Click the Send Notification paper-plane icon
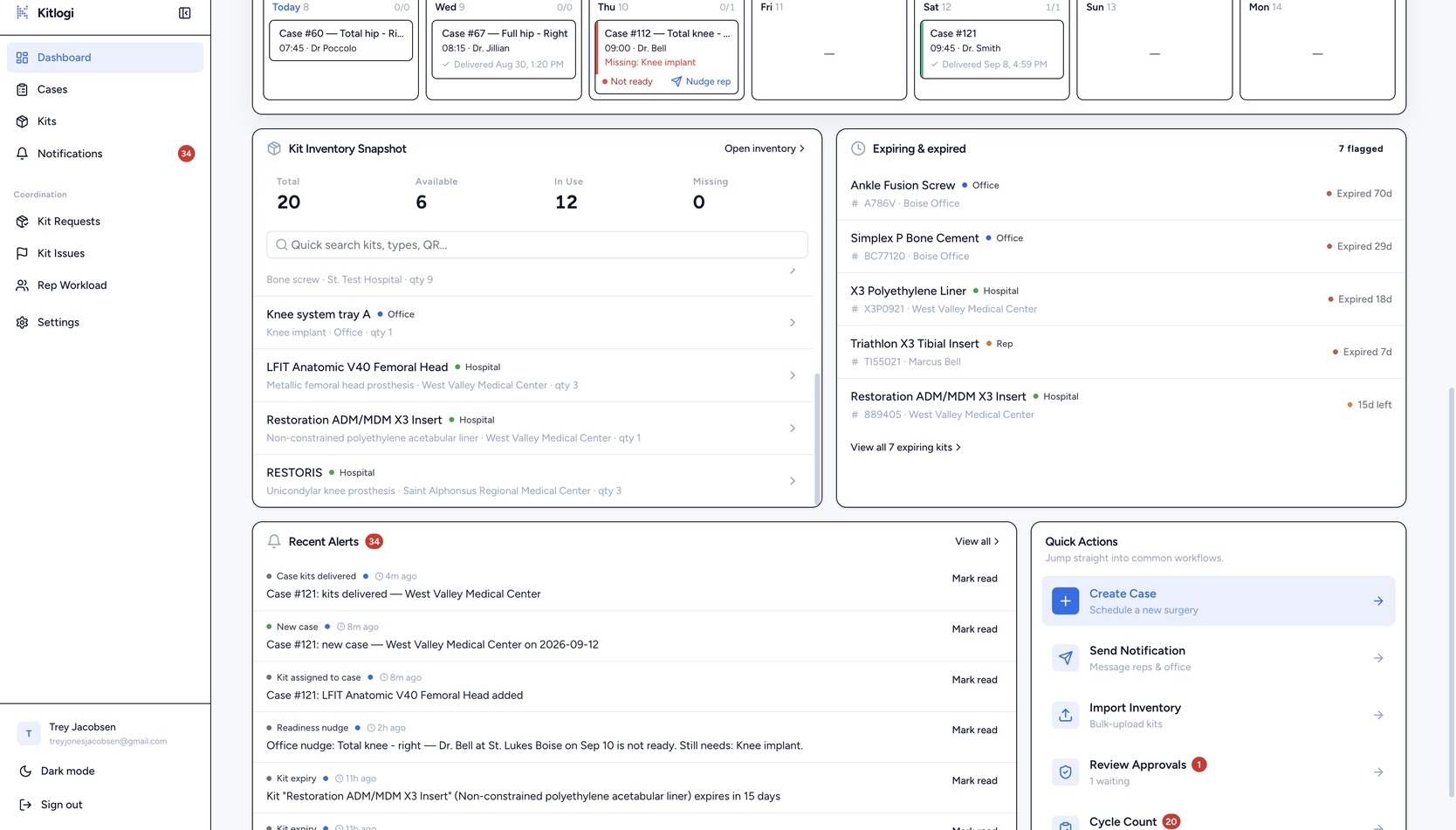The height and width of the screenshot is (830, 1456). tap(1065, 658)
